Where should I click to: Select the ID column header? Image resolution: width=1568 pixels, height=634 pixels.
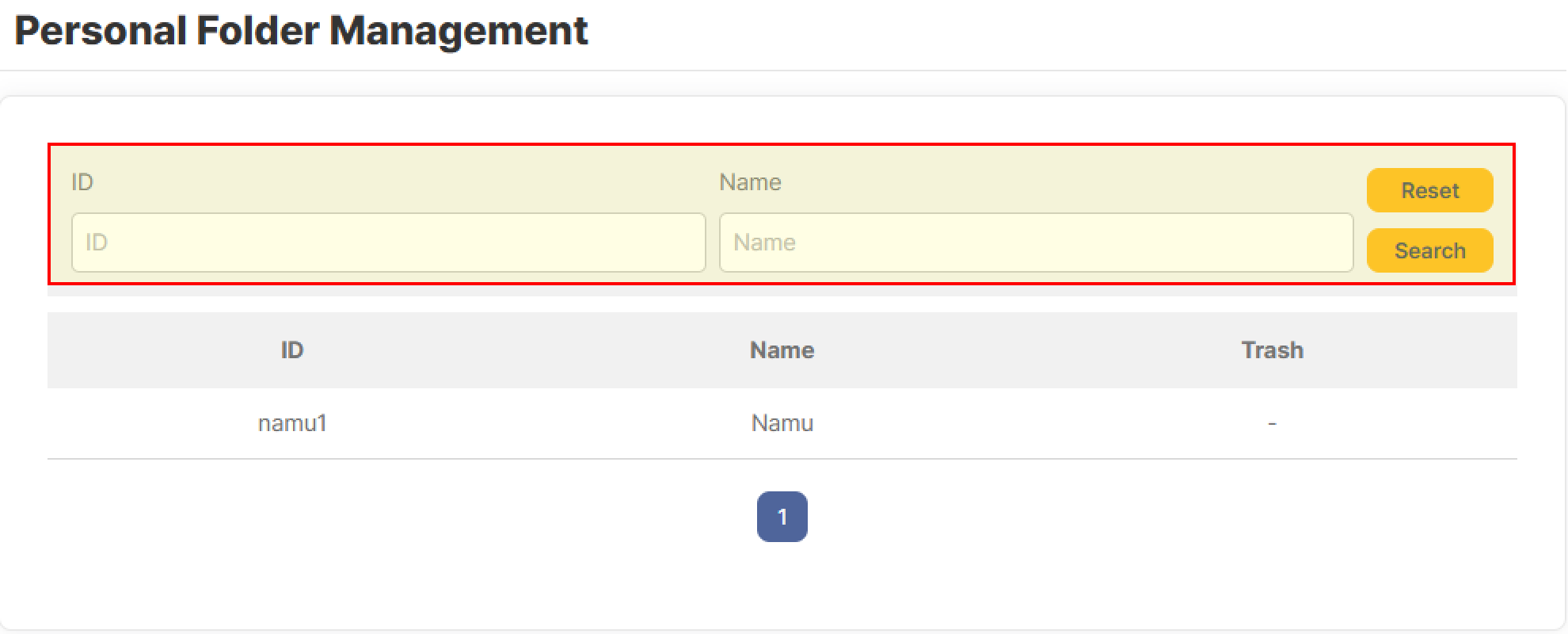[292, 350]
